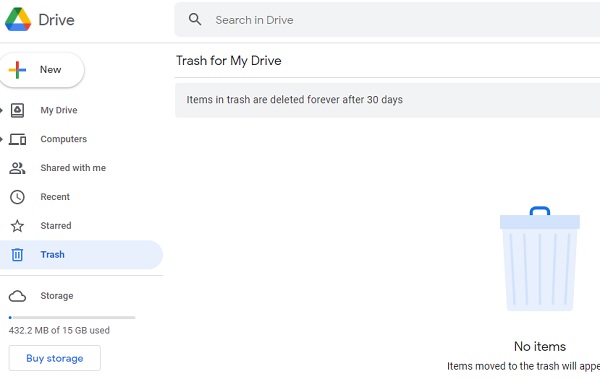Focus the Search in Drive field
Viewport: 600px width, 379px height.
pyautogui.click(x=387, y=20)
